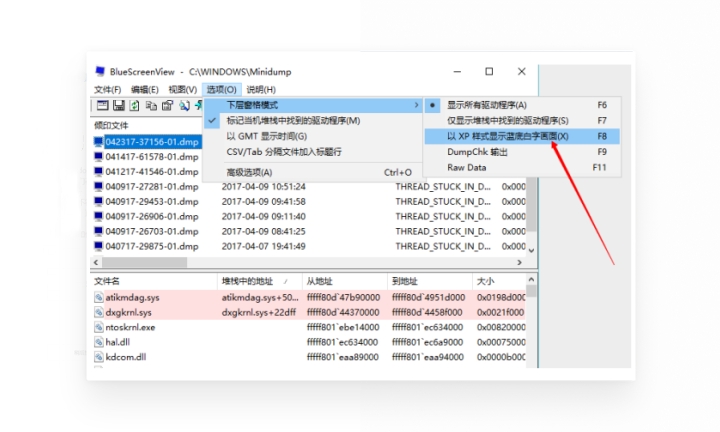This screenshot has height=432, width=720.
Task: Click horizontal scrollbar left arrow
Action: coord(96,262)
